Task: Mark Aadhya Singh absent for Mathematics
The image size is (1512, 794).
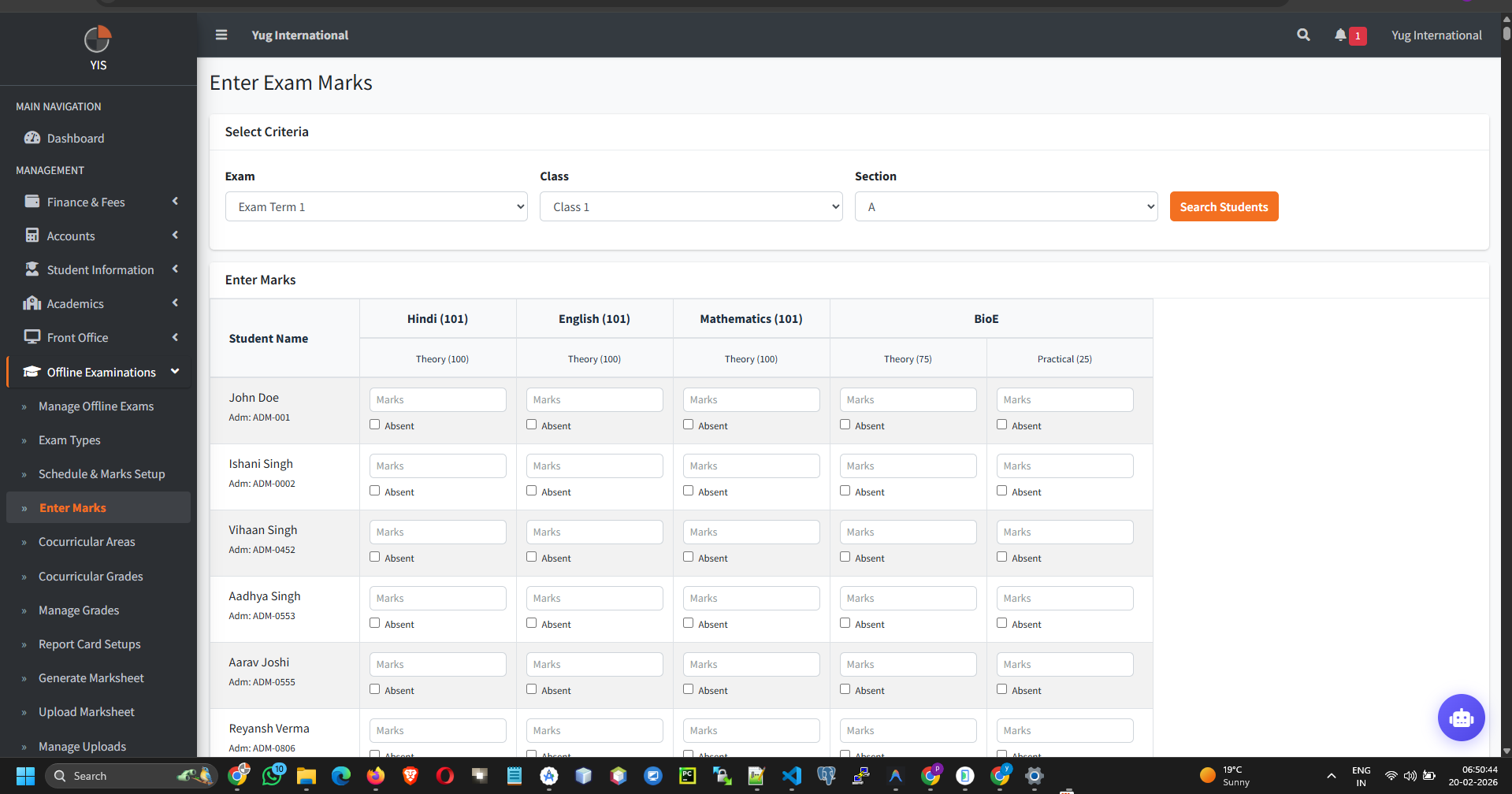Action: coord(687,623)
